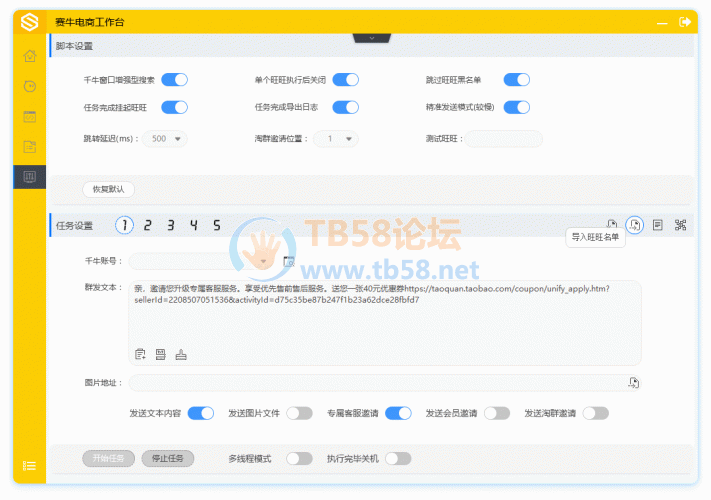This screenshot has width=711, height=500.
Task: Click the 开始任务 button
Action: [108, 458]
